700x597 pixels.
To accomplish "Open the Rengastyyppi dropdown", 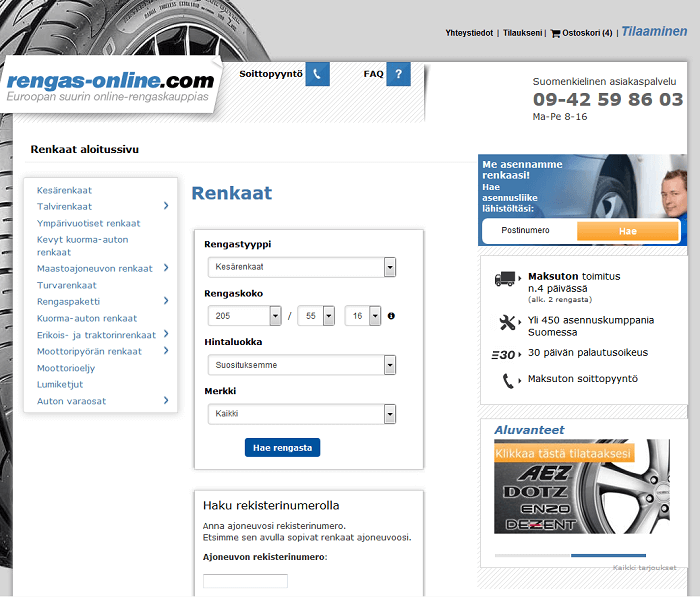I will pos(302,267).
